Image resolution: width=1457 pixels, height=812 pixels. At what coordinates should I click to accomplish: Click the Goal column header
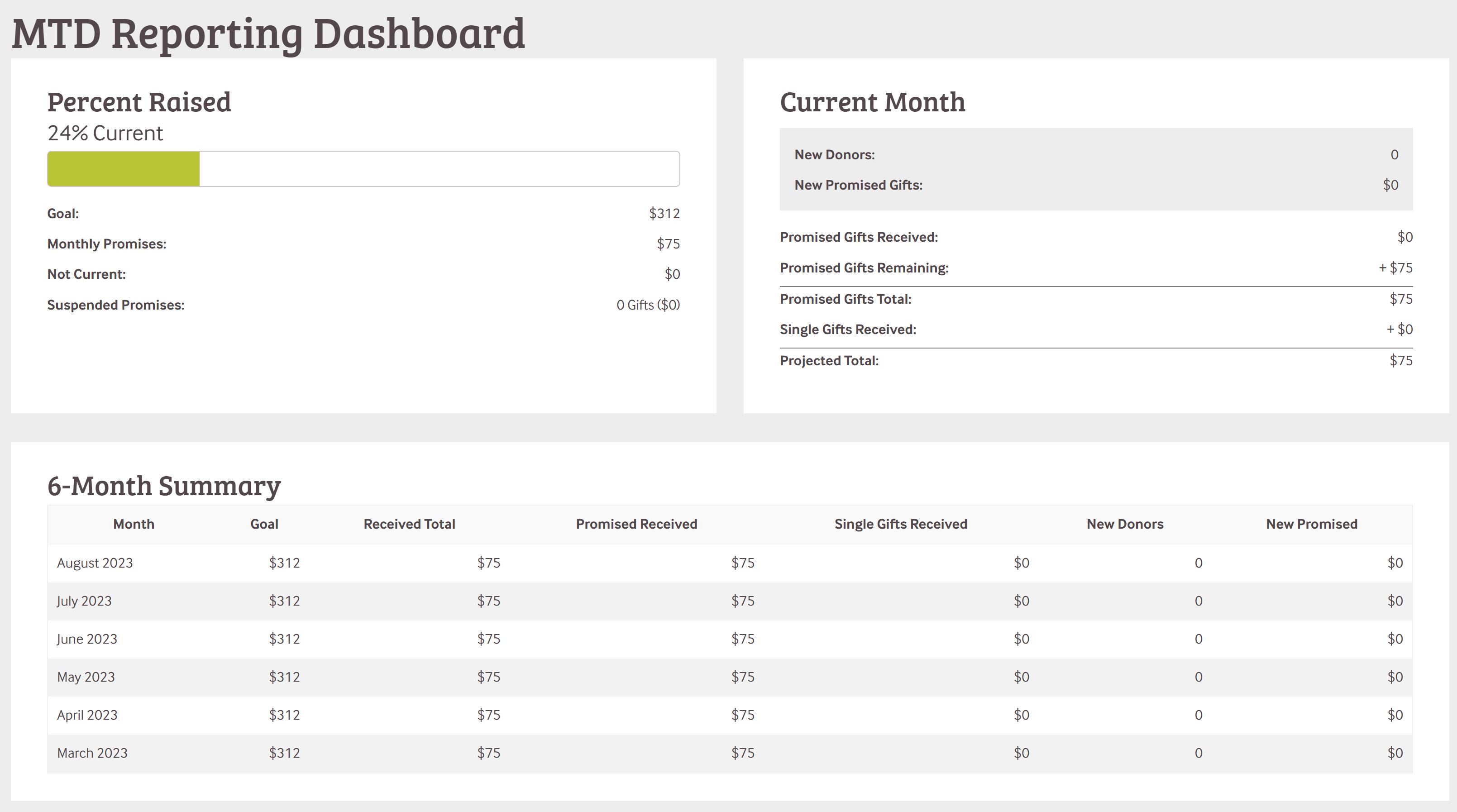[x=264, y=524]
